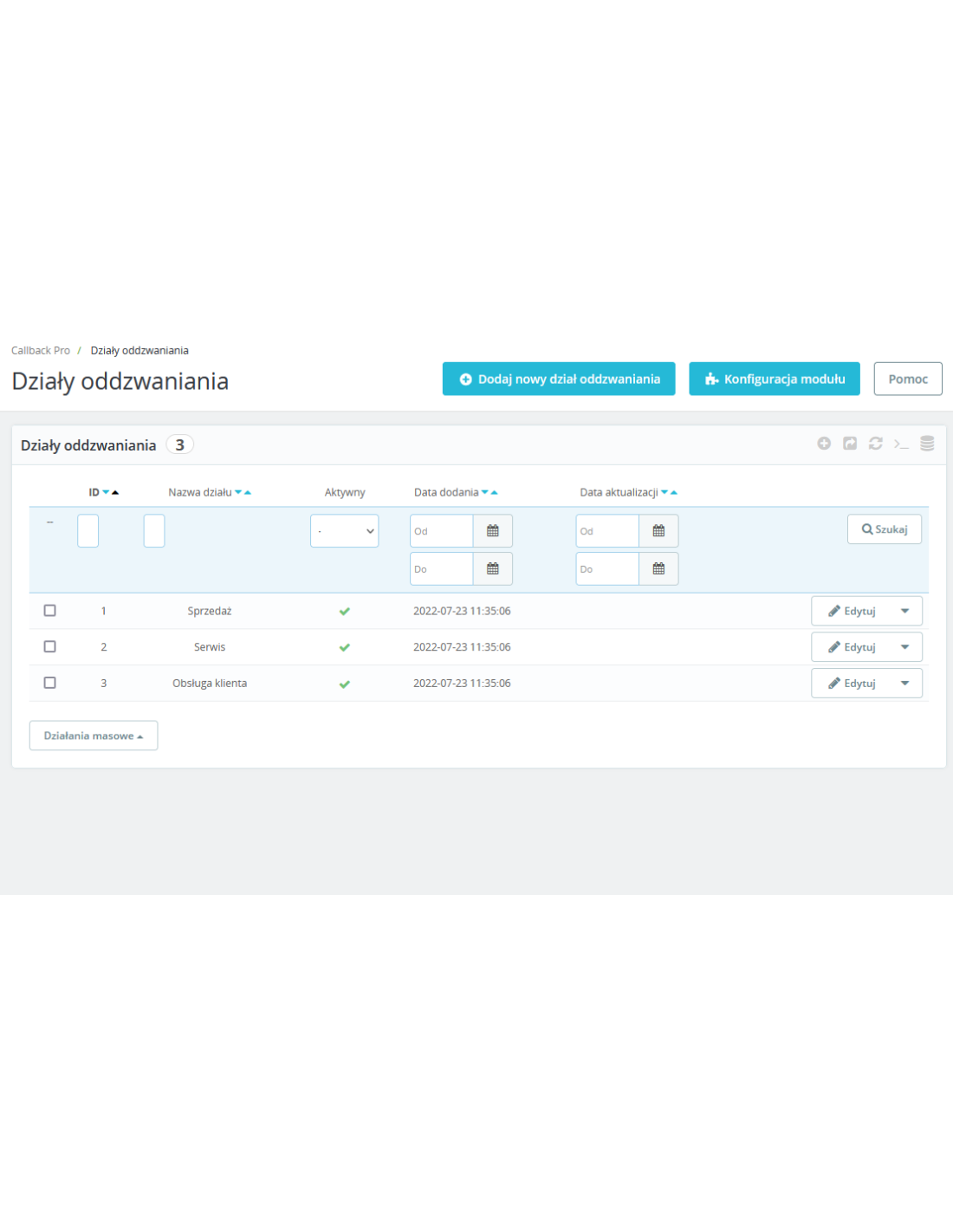
Task: Open calendar for Data aktualizacji Do field
Action: (x=658, y=569)
